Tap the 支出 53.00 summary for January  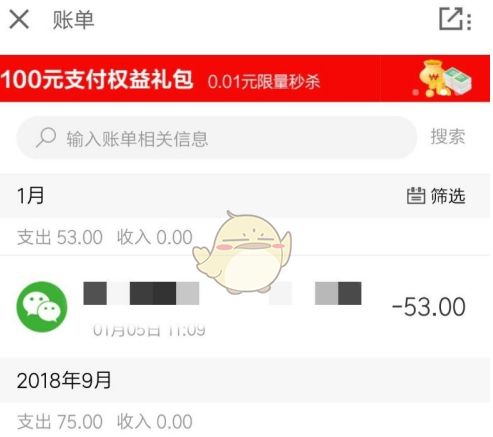pos(60,237)
